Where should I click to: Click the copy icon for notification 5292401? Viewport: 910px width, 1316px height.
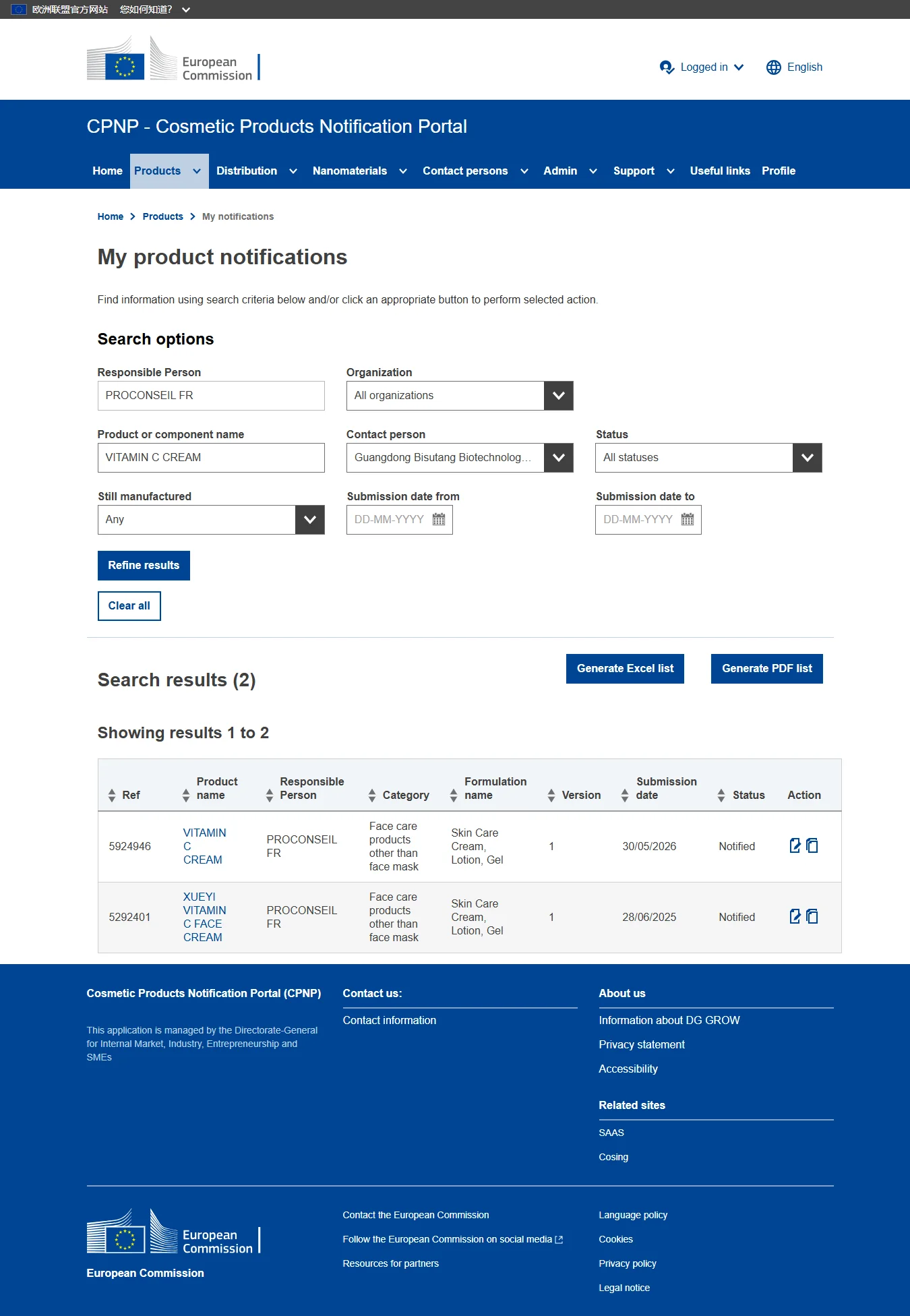point(812,916)
